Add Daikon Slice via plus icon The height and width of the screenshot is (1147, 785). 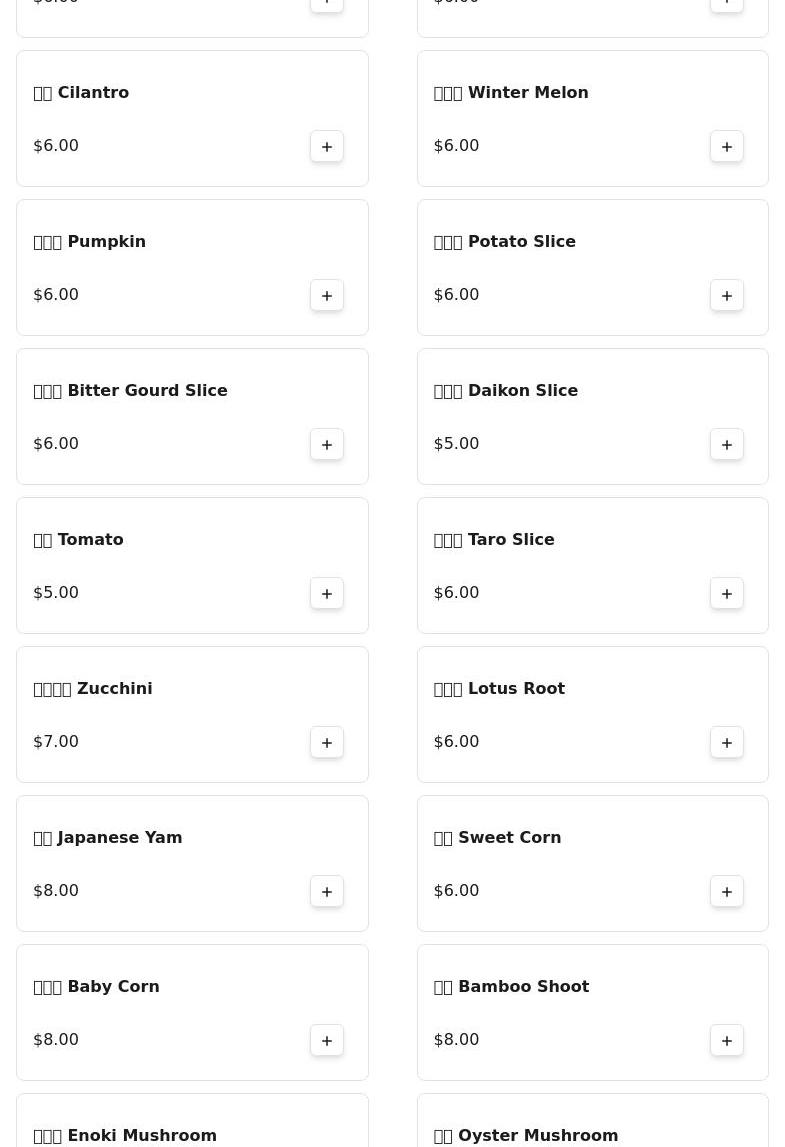pos(726,445)
